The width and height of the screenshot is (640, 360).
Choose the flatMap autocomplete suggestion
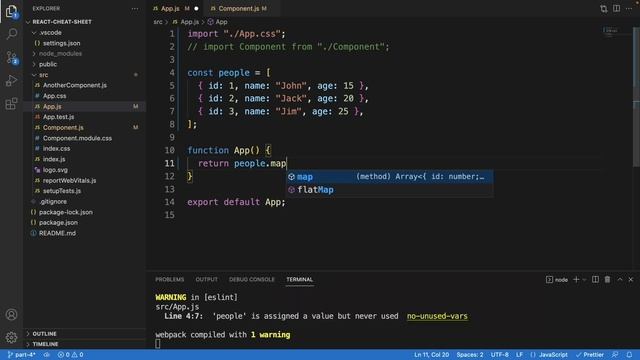pyautogui.click(x=389, y=190)
